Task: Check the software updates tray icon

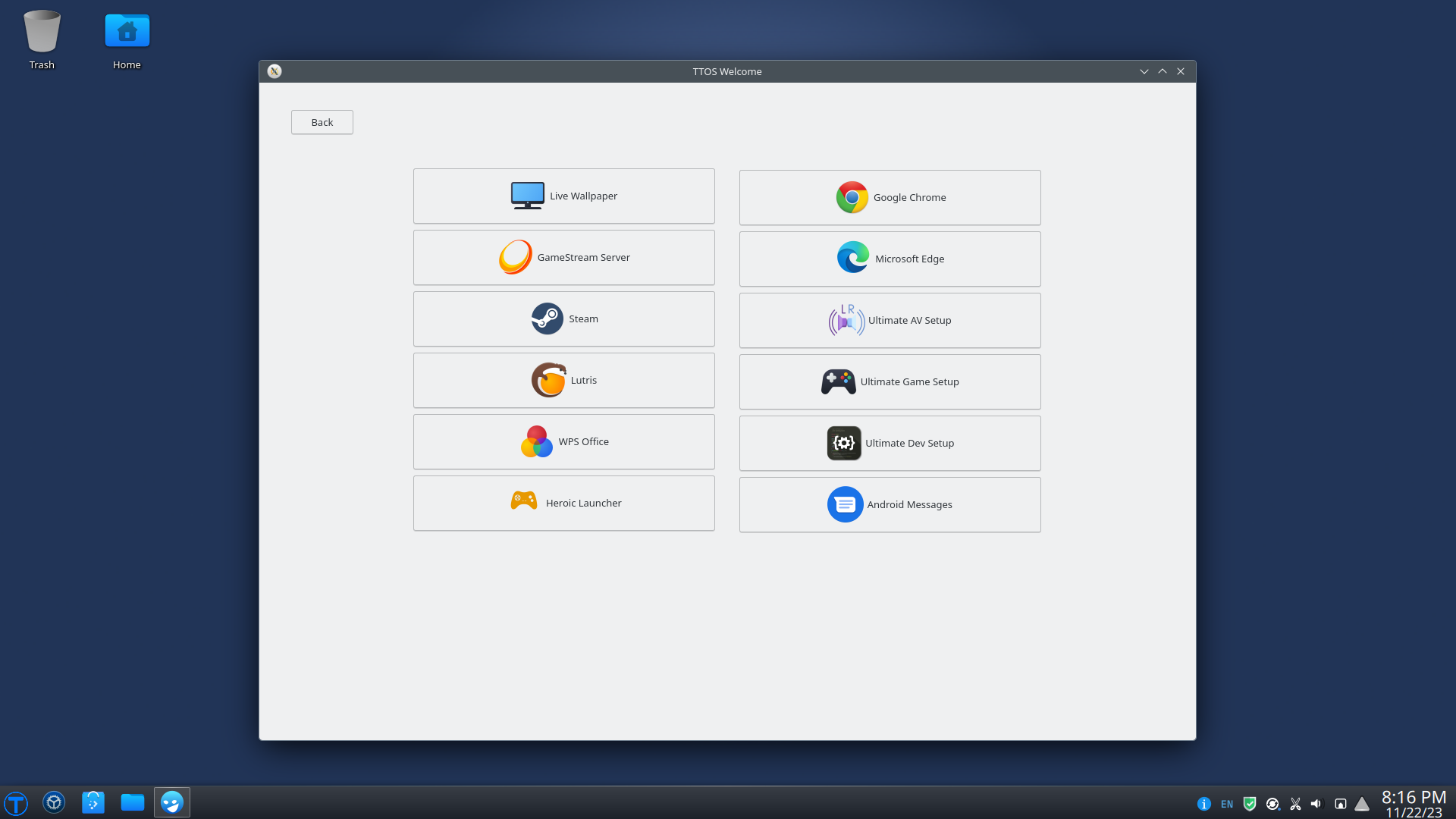Action: pos(1272,804)
